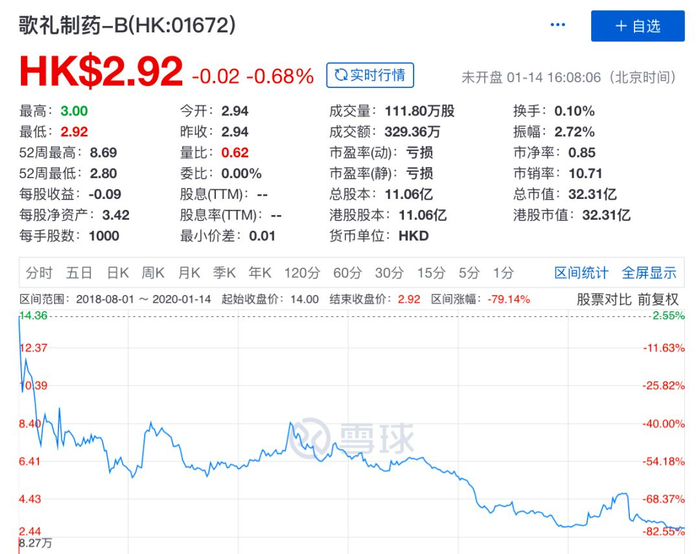Screen dimensions: 700x554
Task: Switch to the 5分 interval tab
Action: pyautogui.click(x=469, y=272)
